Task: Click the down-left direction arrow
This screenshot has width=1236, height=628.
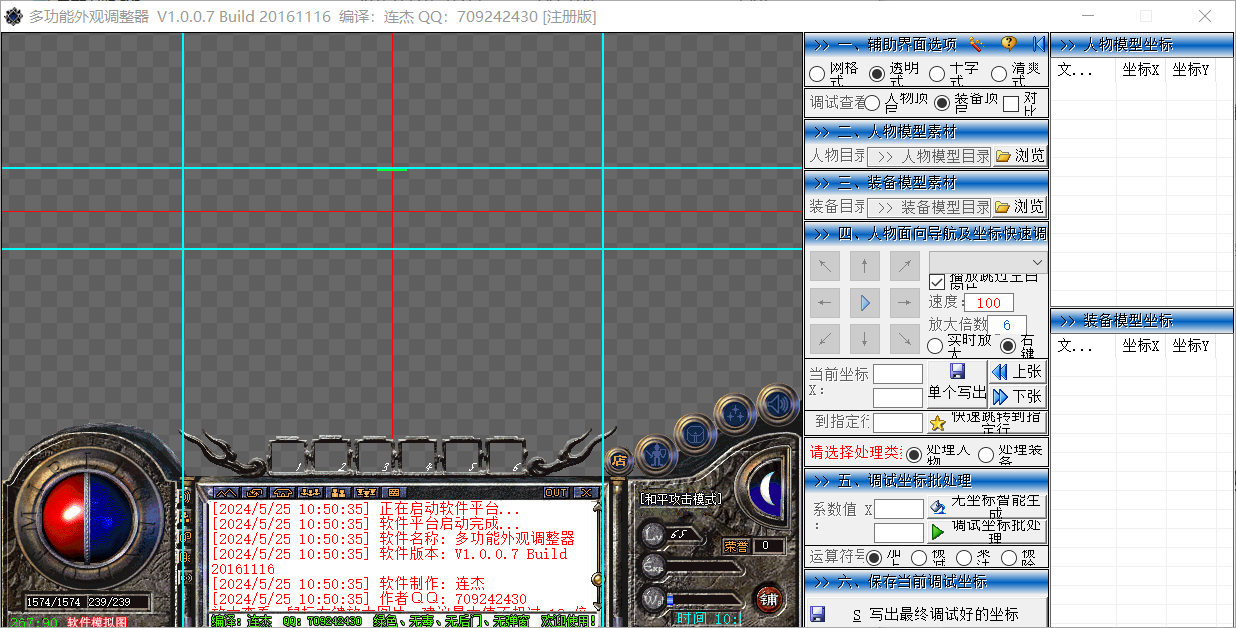Action: pos(824,337)
